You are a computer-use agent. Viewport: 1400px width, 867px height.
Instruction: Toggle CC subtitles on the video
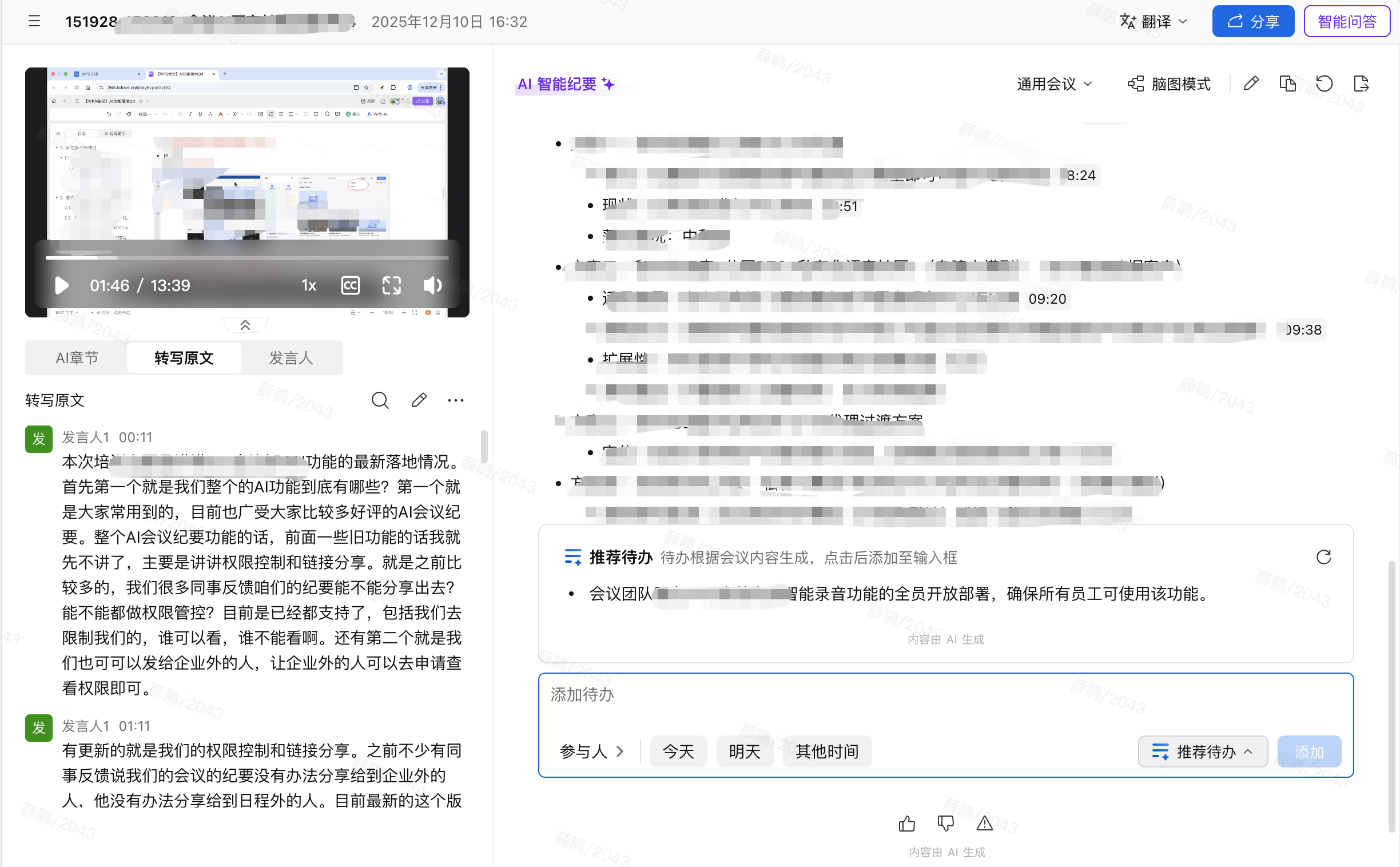pyautogui.click(x=351, y=285)
